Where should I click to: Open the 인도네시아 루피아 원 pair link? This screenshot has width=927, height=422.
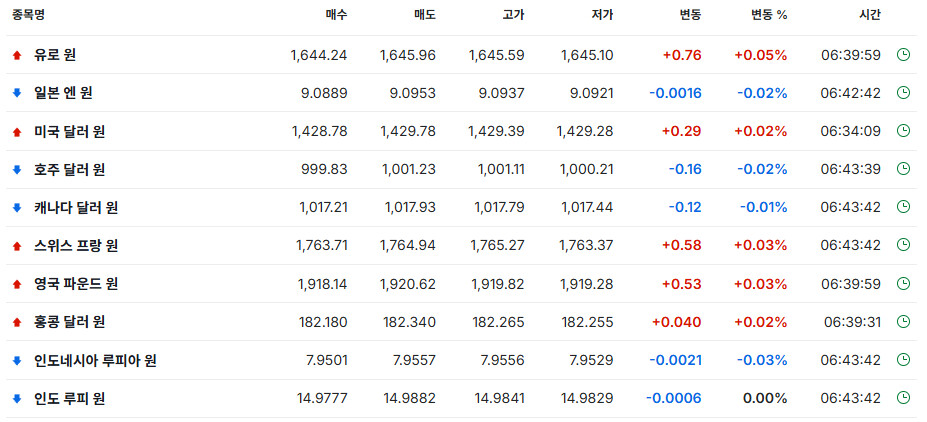tap(95, 360)
